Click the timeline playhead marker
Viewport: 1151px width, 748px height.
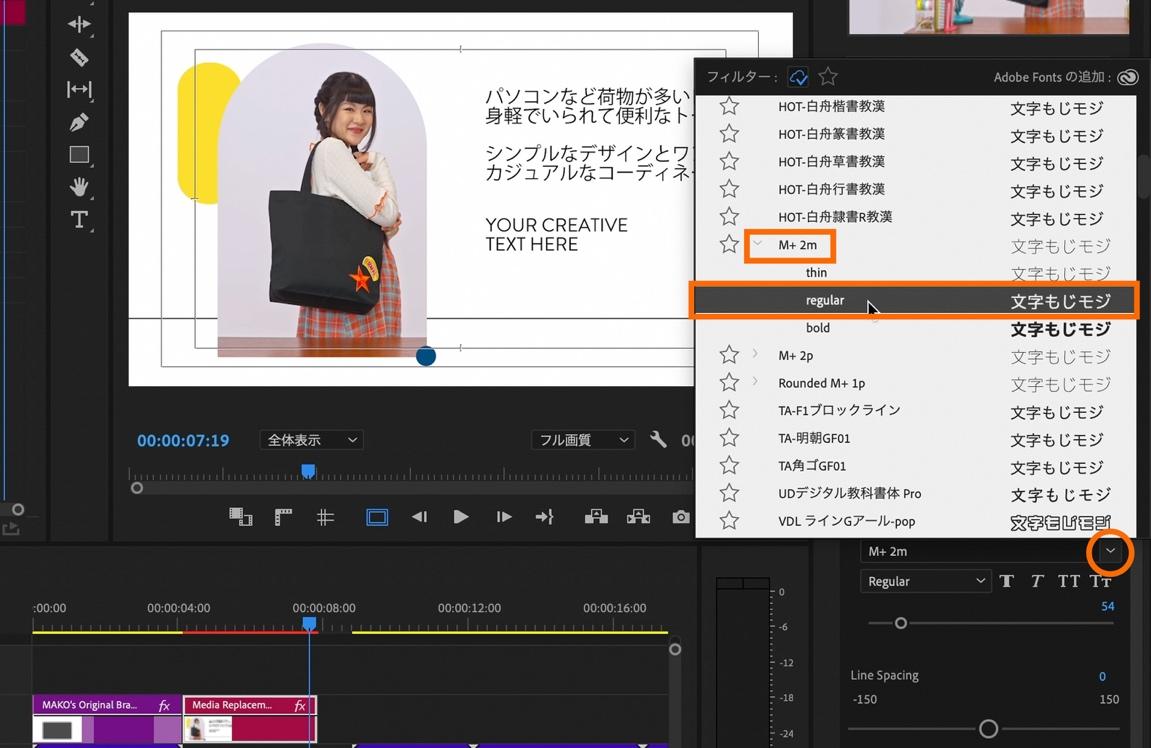[310, 624]
